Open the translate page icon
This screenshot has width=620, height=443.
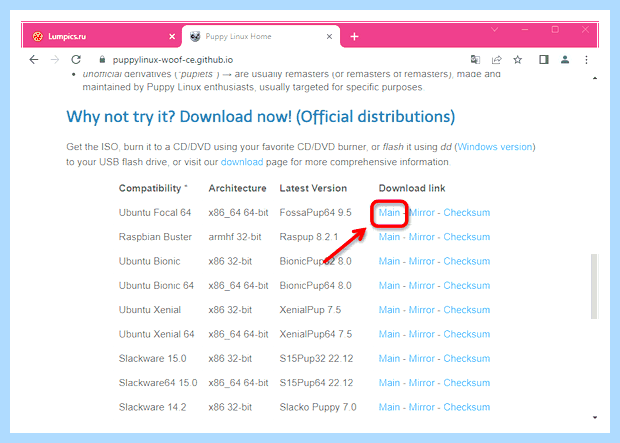pyautogui.click(x=475, y=60)
